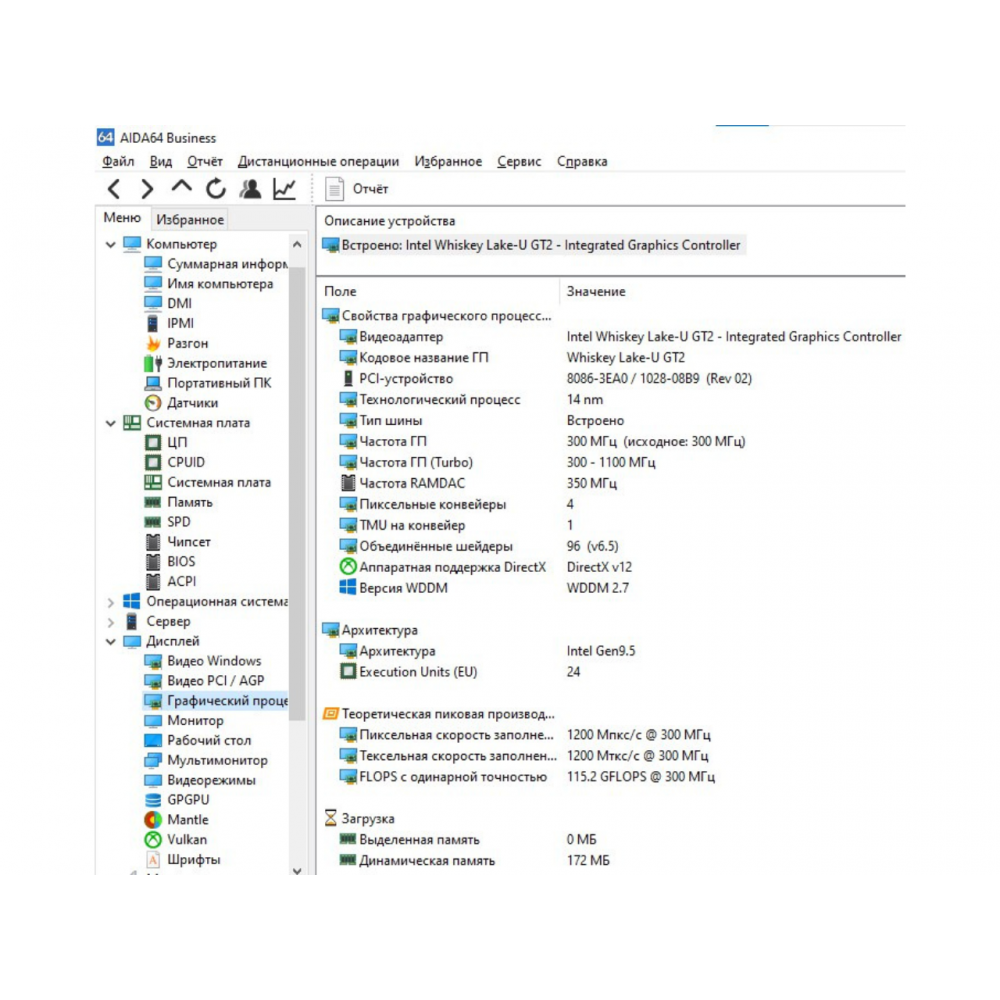This screenshot has width=1000, height=1000.
Task: Click the green Vulkan icon
Action: pos(153,839)
